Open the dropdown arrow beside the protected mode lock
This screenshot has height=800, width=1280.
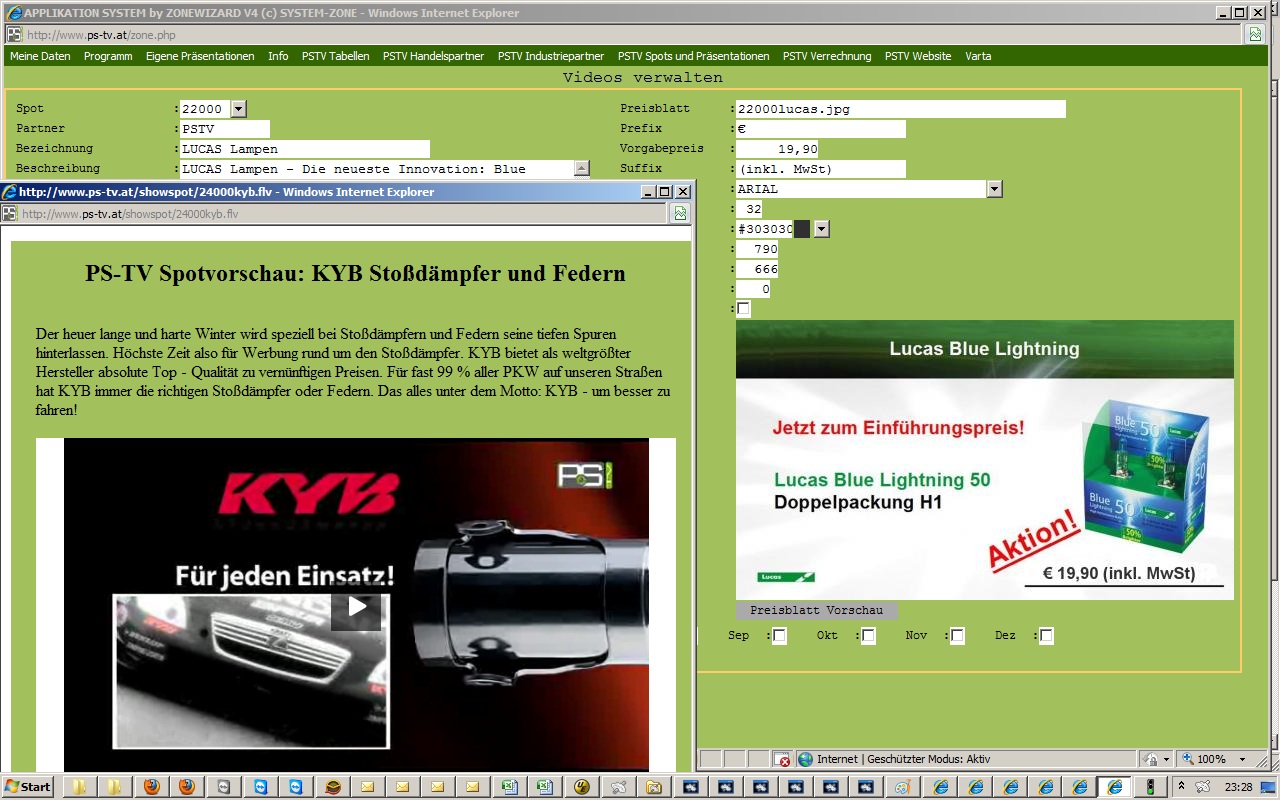pos(1166,760)
